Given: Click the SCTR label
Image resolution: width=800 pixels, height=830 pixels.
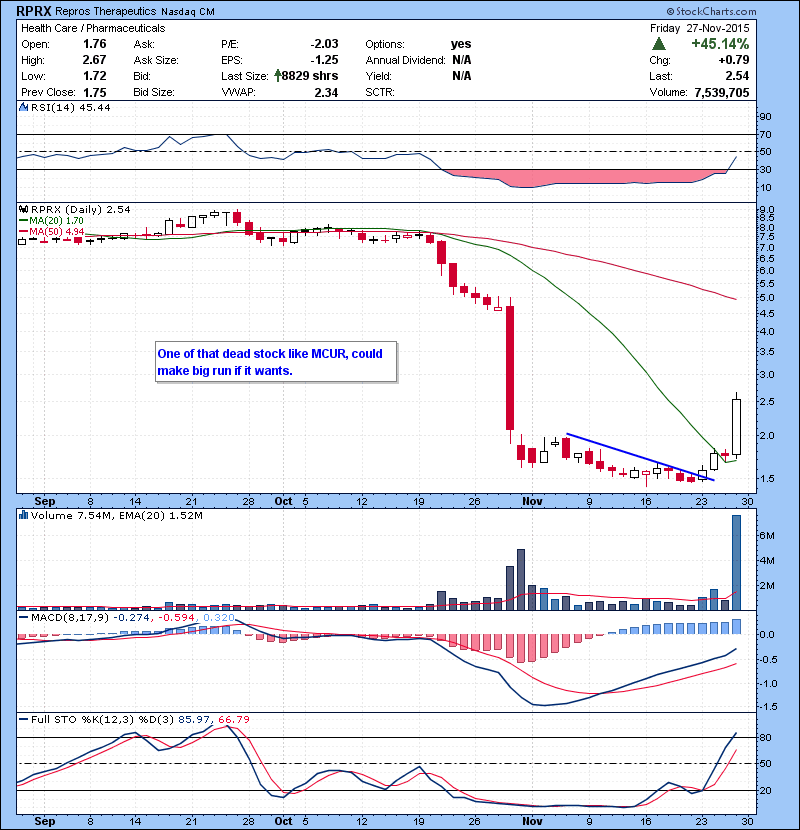Looking at the screenshot, I should click(380, 92).
